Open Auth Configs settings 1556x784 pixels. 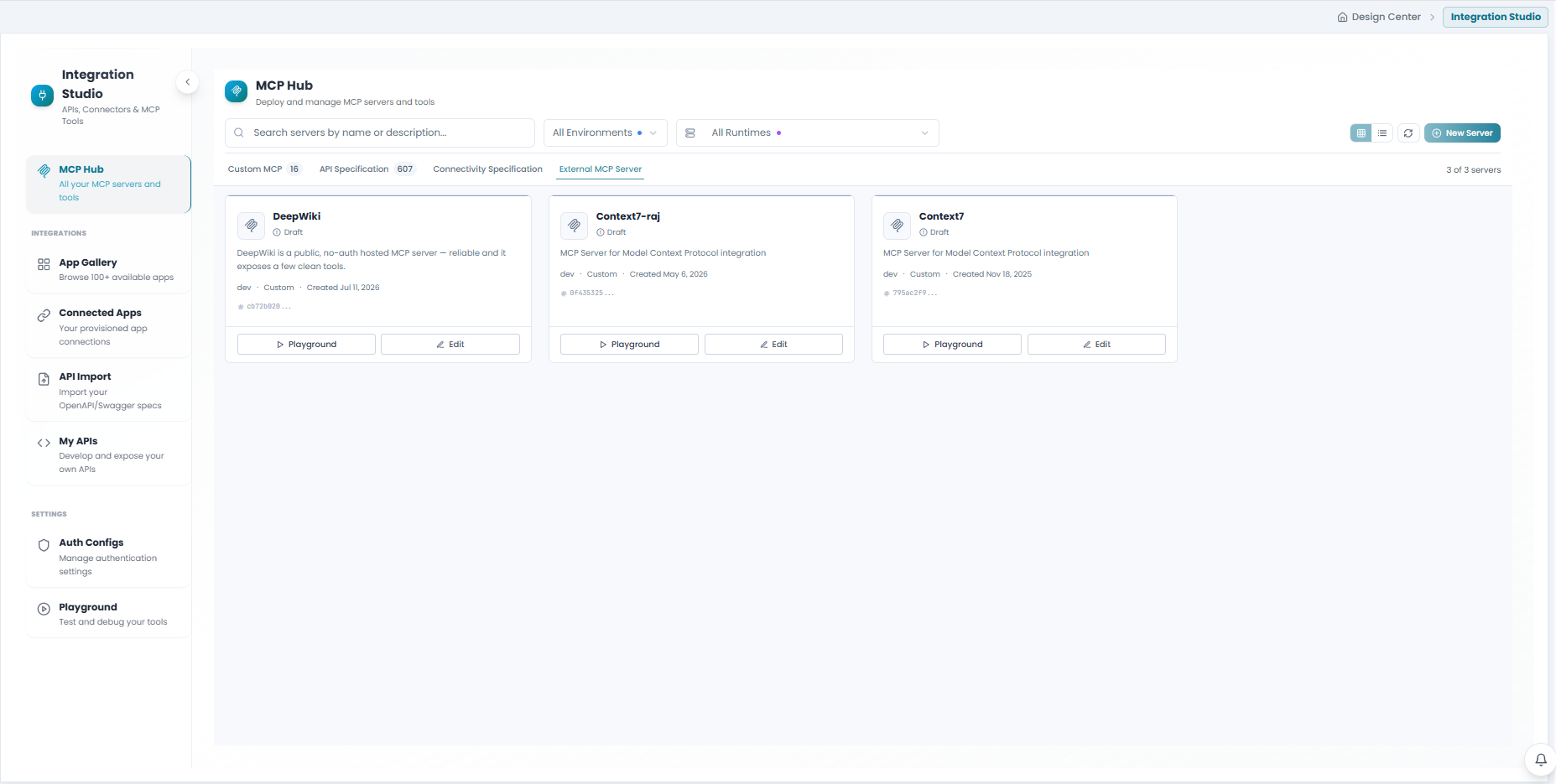click(108, 557)
